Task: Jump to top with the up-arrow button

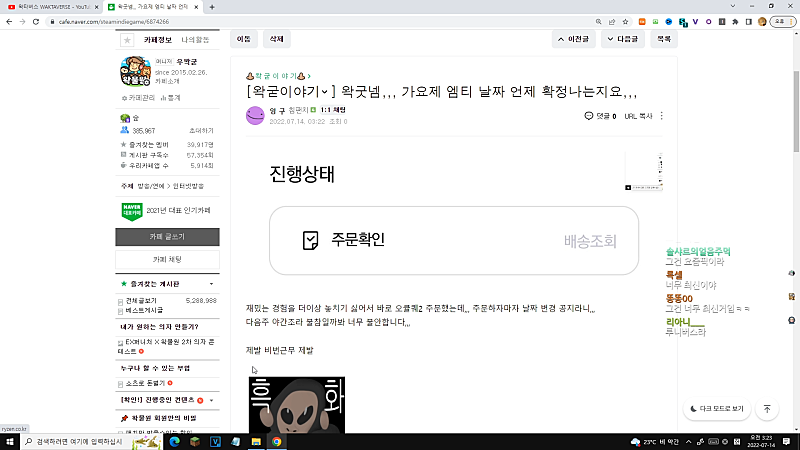Action: point(767,409)
